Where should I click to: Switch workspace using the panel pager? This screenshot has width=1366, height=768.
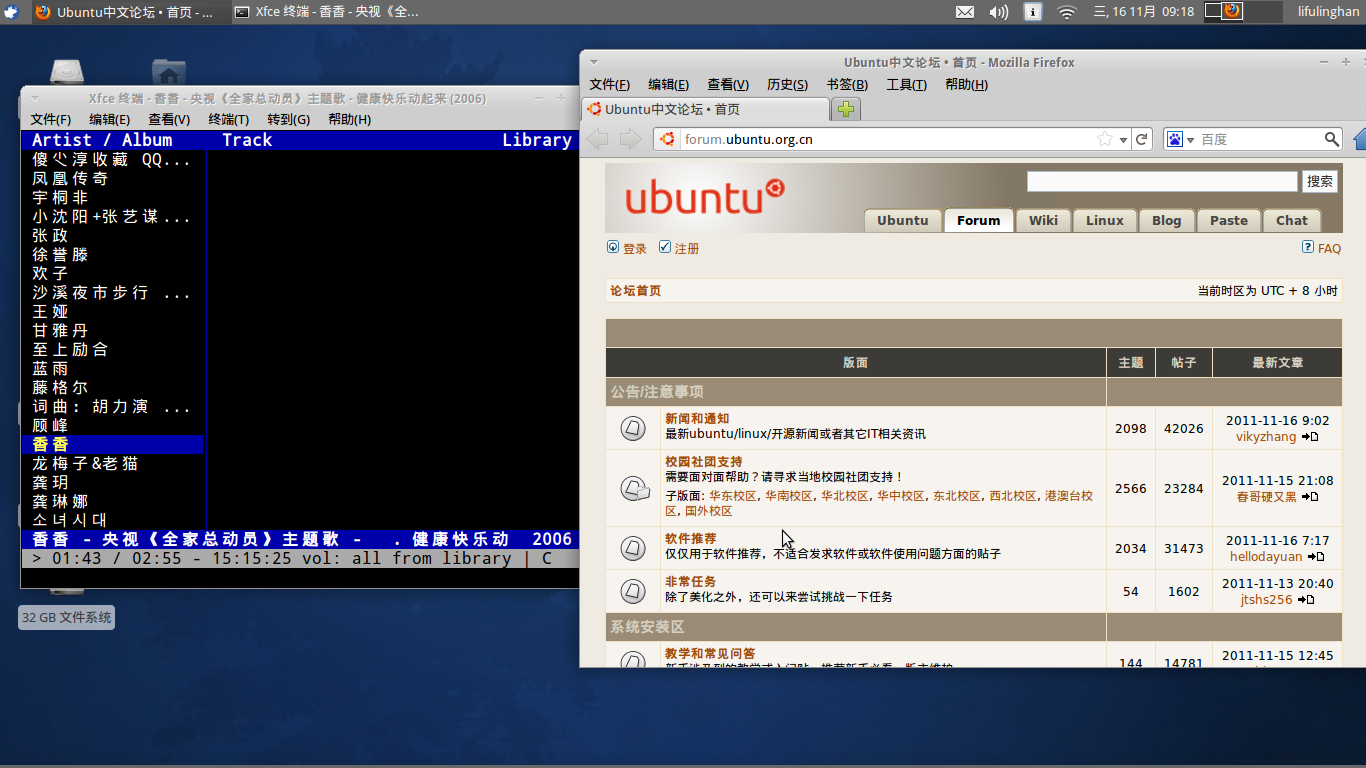tap(1243, 12)
